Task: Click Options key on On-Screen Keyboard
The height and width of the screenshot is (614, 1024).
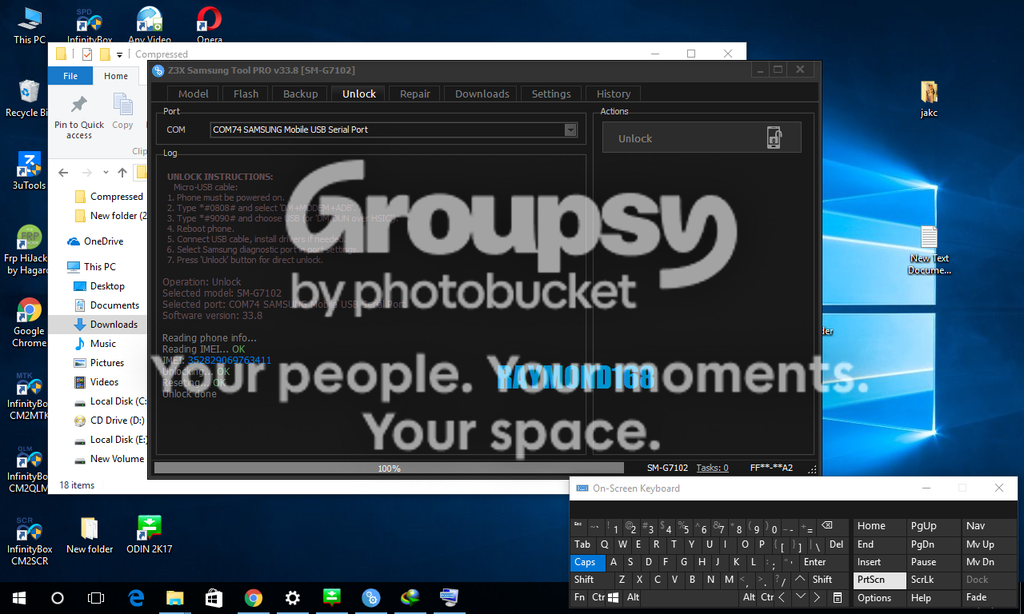Action: (879, 598)
